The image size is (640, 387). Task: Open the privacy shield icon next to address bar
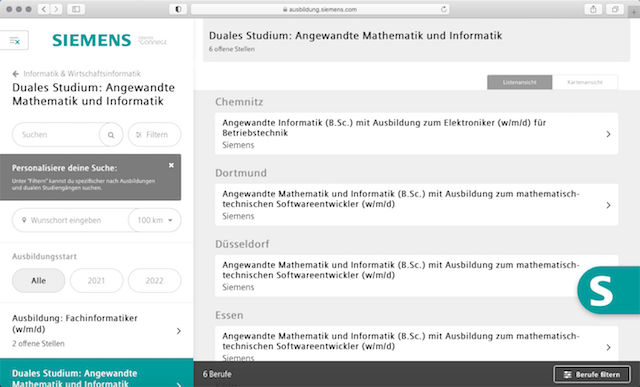(x=178, y=9)
